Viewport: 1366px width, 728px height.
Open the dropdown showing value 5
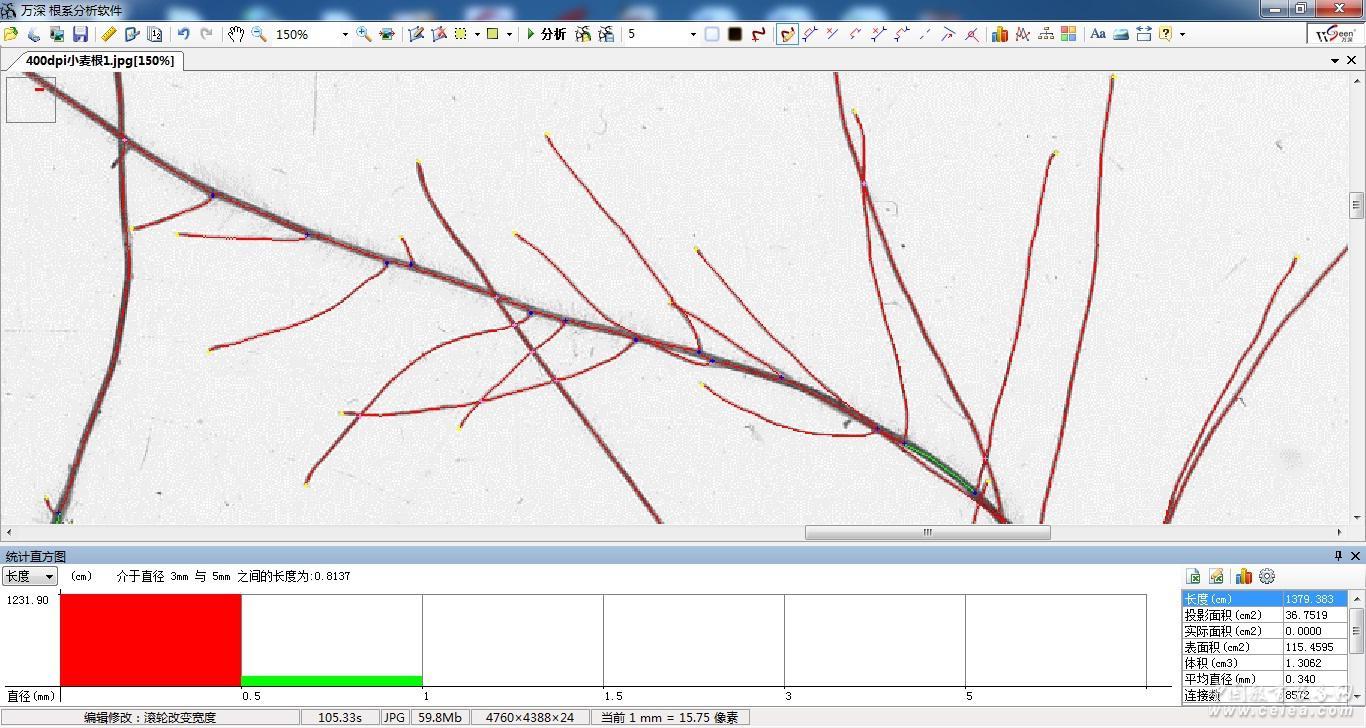[693, 34]
